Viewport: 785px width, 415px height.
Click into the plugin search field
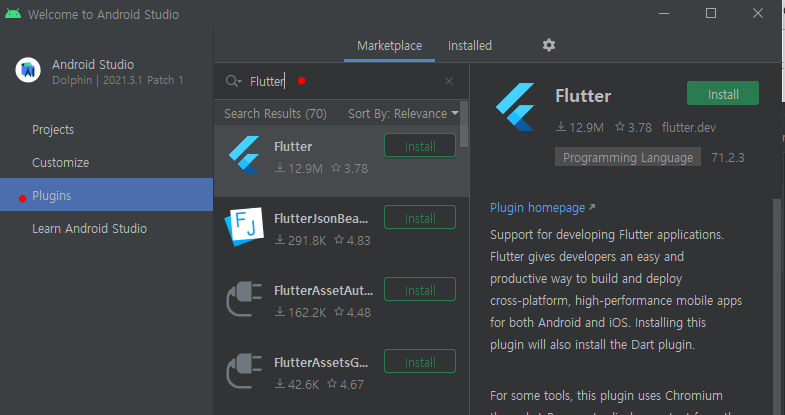point(343,81)
